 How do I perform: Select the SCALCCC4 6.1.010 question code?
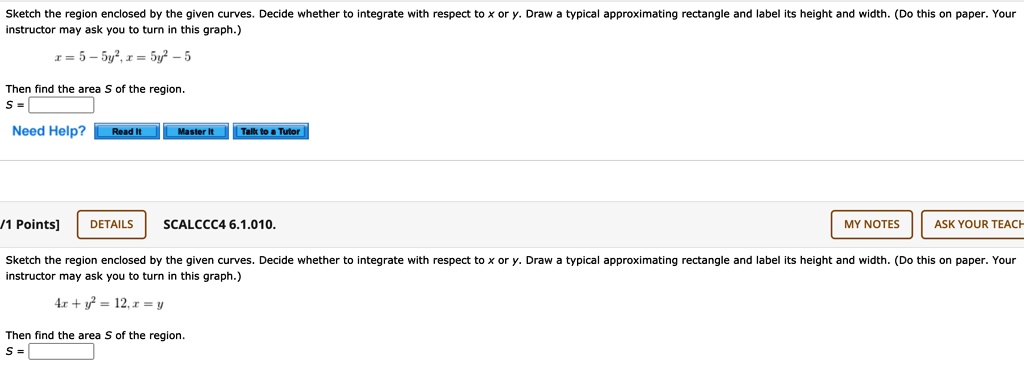click(x=219, y=225)
